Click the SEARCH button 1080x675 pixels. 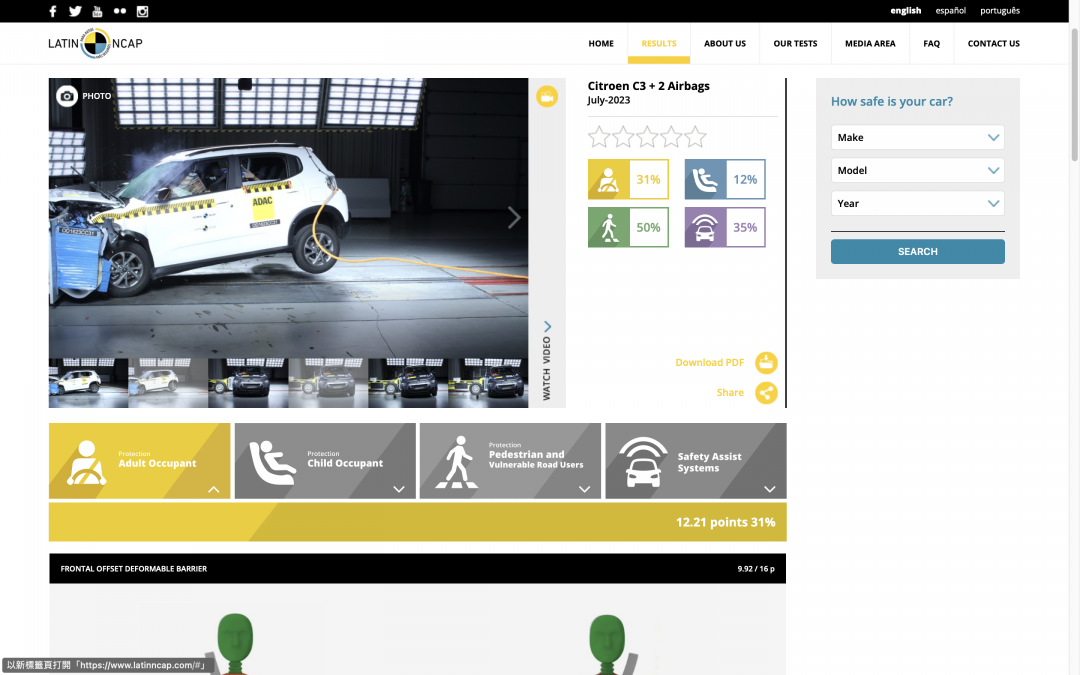point(917,251)
